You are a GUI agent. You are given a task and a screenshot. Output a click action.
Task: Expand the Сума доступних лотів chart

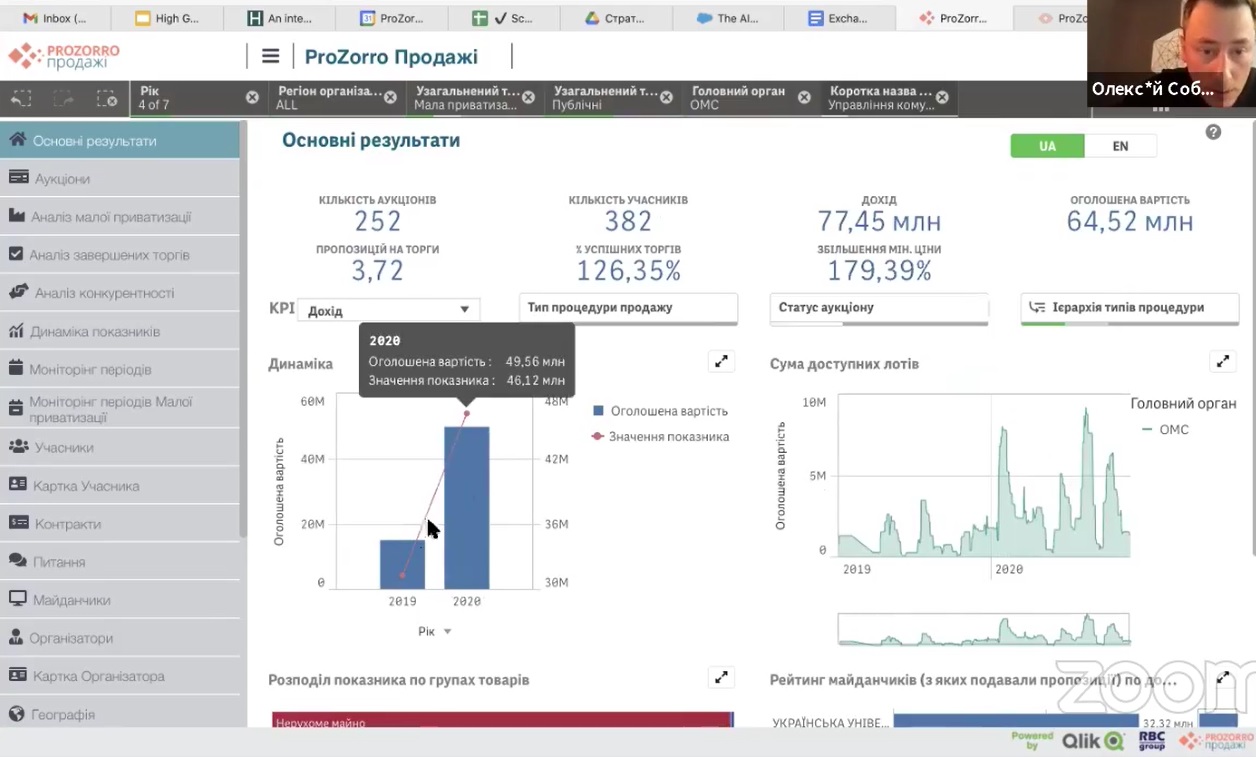pos(1222,362)
